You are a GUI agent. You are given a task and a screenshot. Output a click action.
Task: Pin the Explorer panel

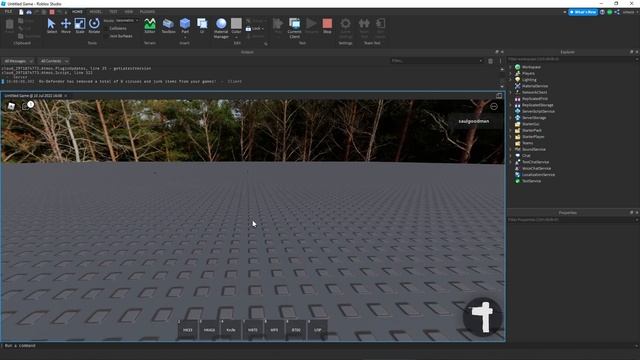click(631, 52)
